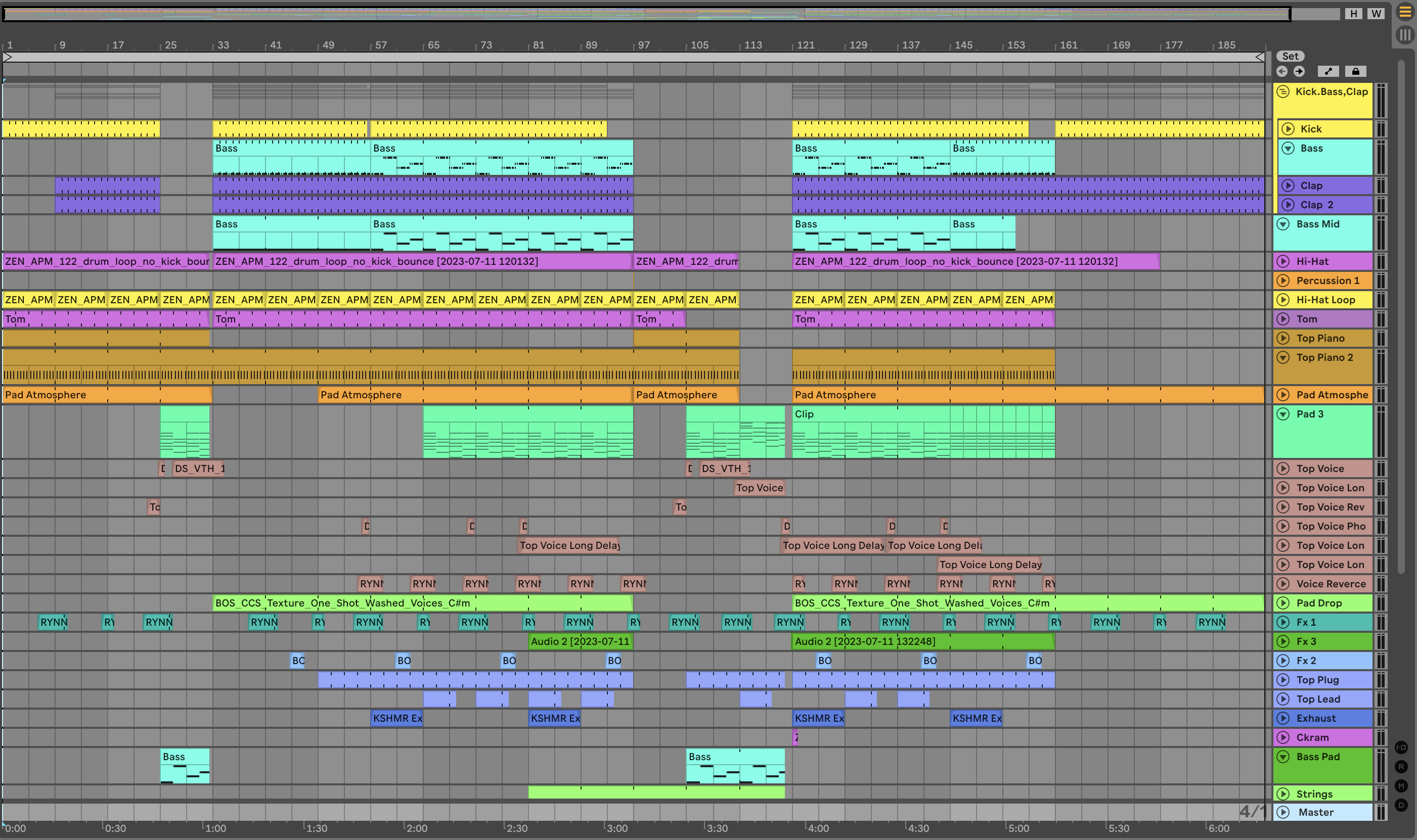Jump to next locator arrow
The height and width of the screenshot is (840, 1417).
point(1299,71)
